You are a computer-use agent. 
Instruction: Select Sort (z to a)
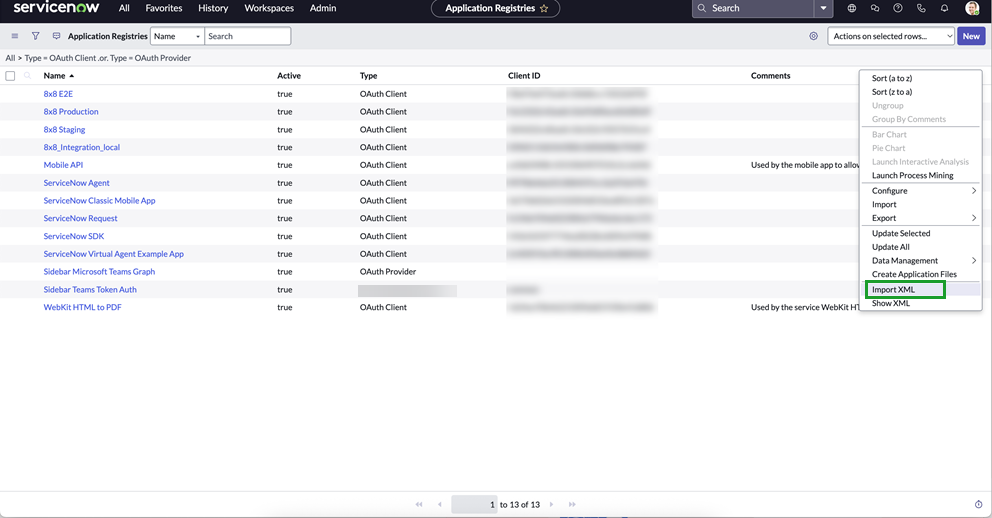point(892,92)
